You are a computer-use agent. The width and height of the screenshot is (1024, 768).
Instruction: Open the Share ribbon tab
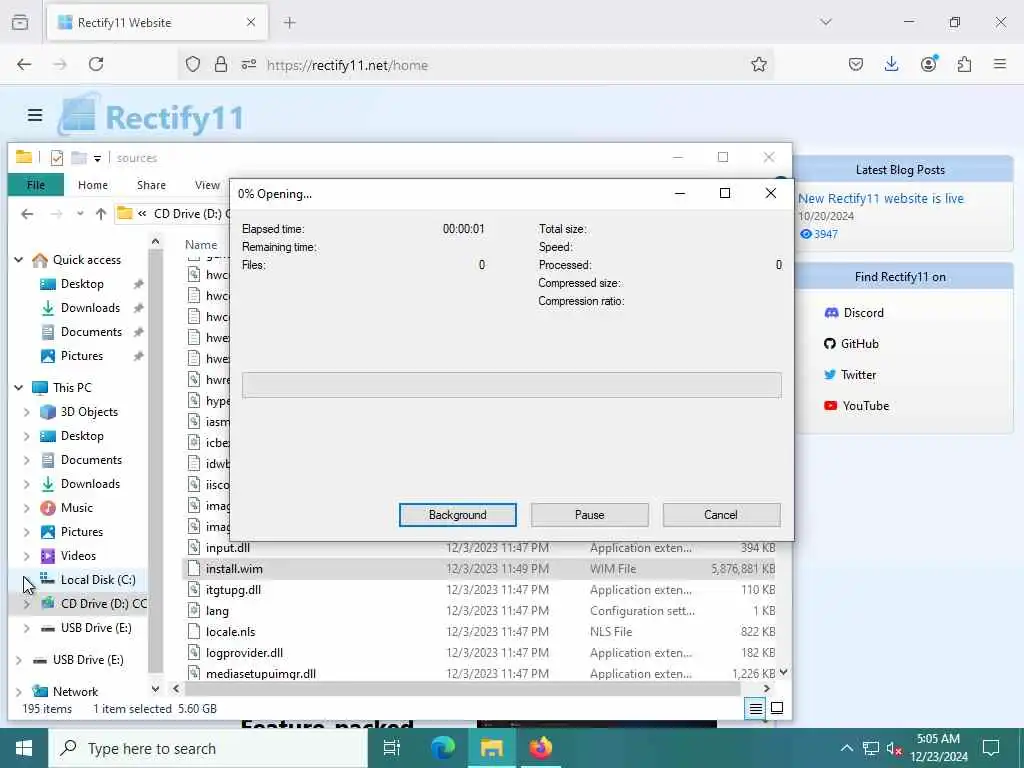(x=151, y=185)
